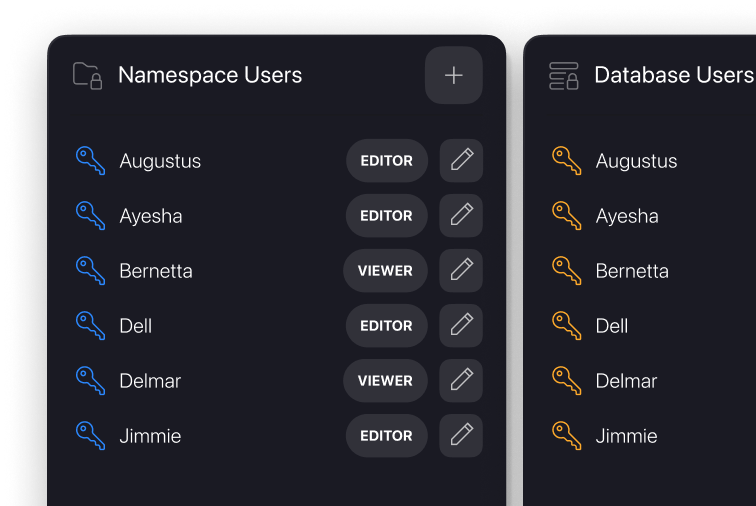Click the add namespace user plus button

coord(454,75)
